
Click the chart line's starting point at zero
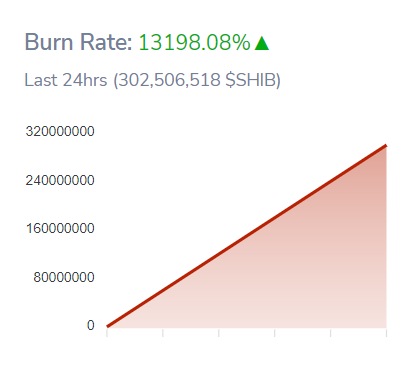(107, 326)
